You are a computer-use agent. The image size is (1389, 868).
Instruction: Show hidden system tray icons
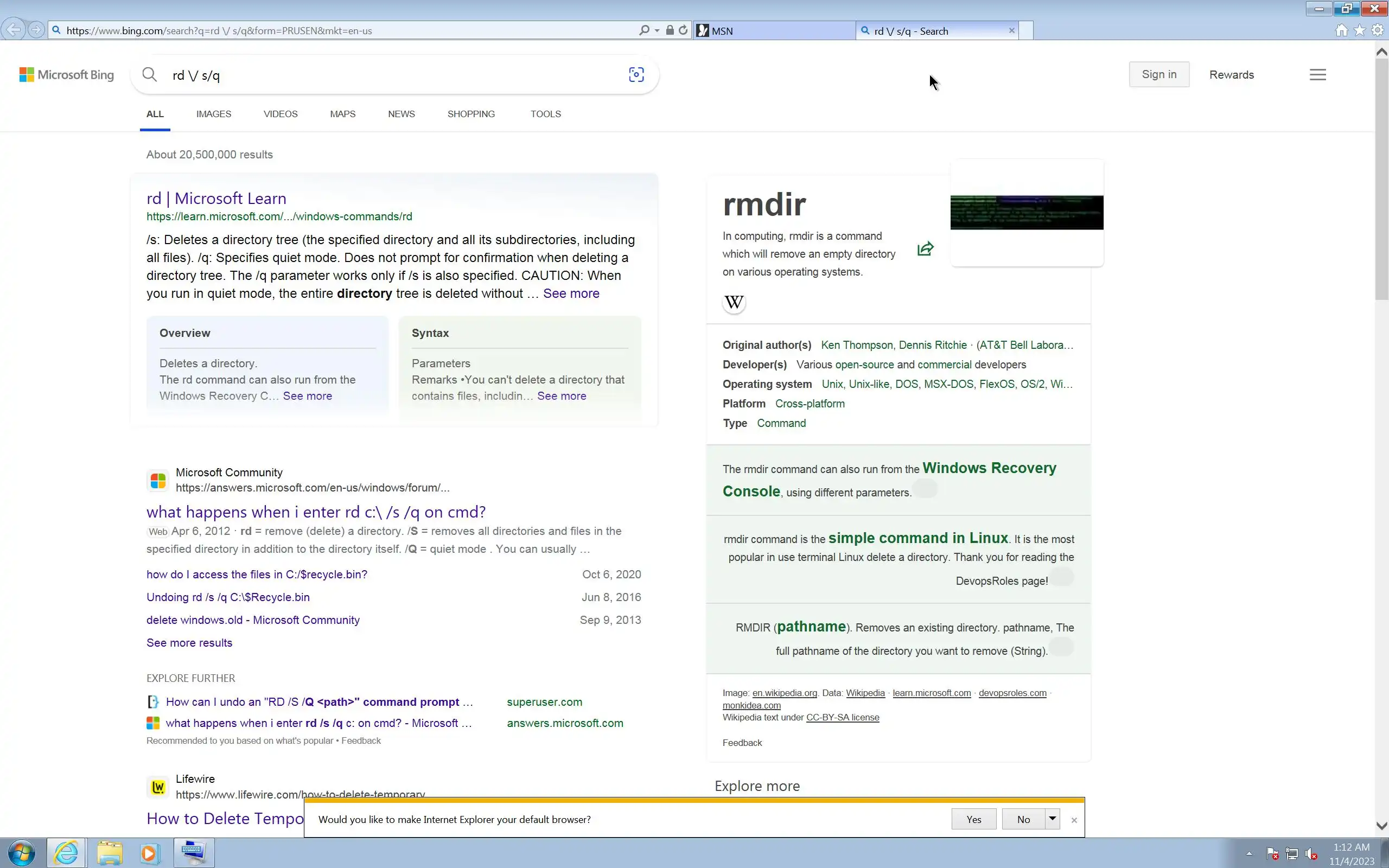[1249, 854]
